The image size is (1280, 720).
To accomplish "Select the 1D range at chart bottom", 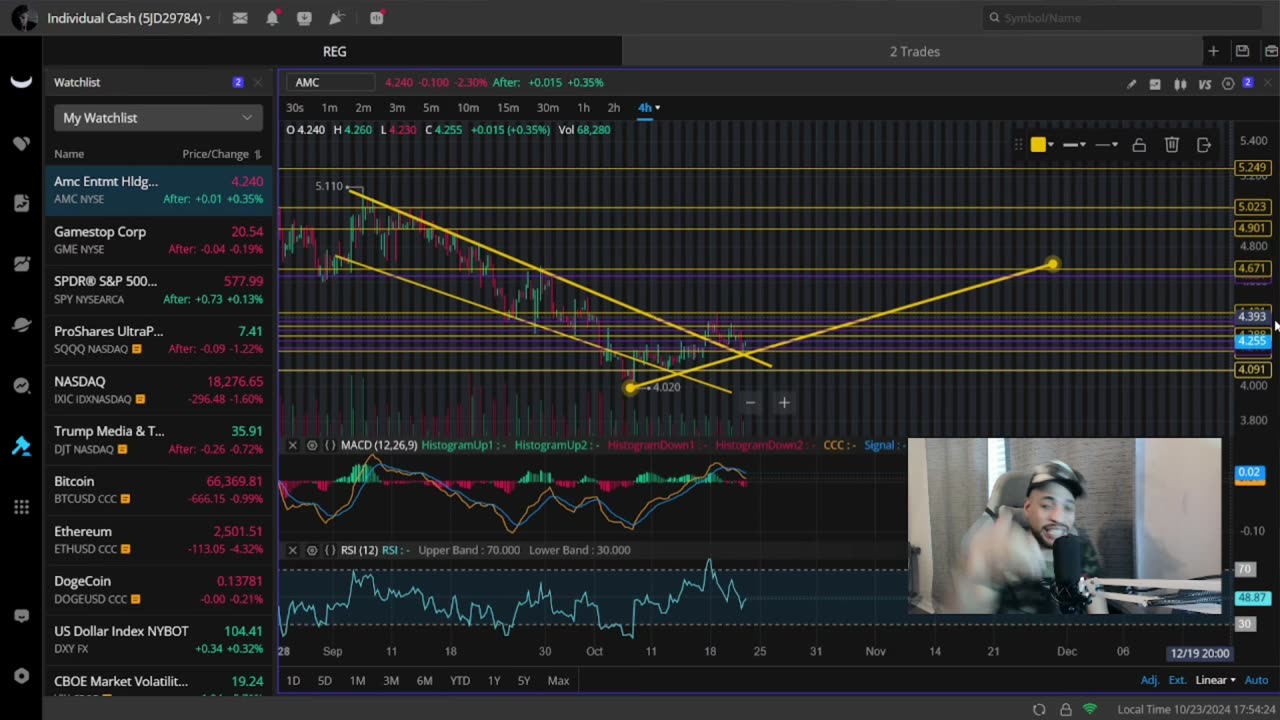I will point(293,681).
